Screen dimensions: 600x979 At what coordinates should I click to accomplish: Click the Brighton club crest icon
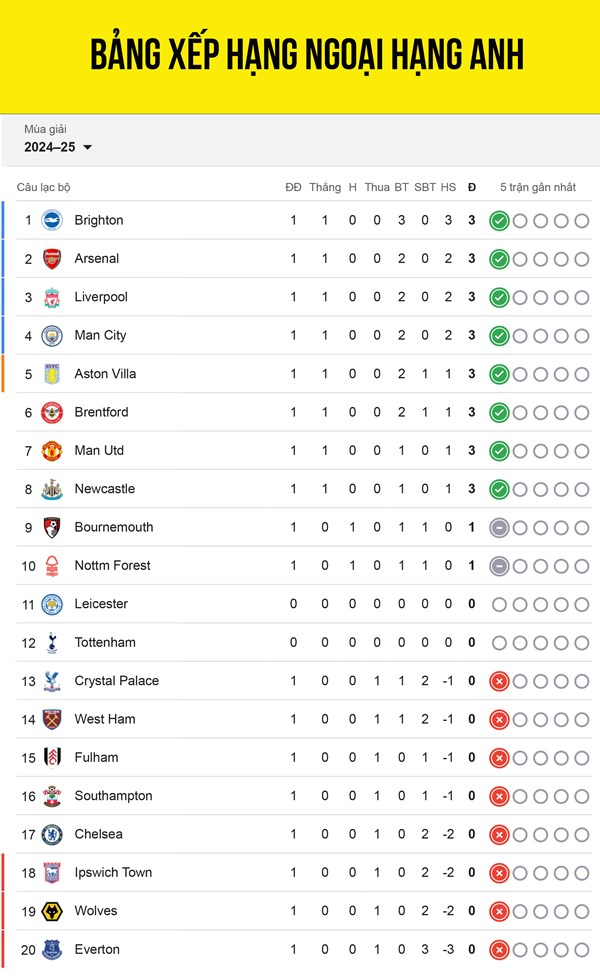(52, 220)
